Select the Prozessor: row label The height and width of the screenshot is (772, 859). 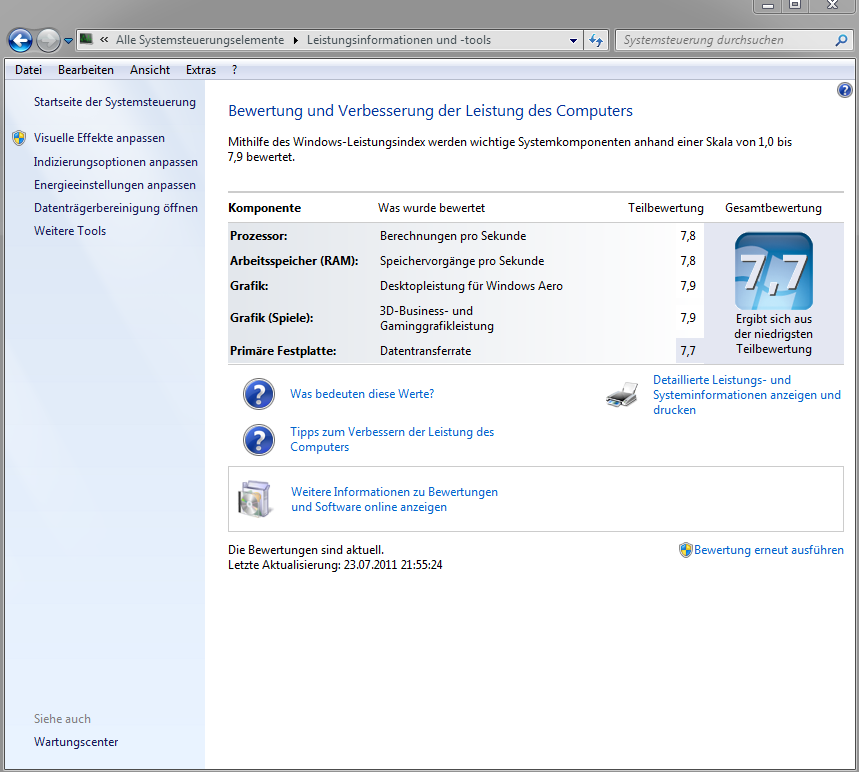click(259, 236)
